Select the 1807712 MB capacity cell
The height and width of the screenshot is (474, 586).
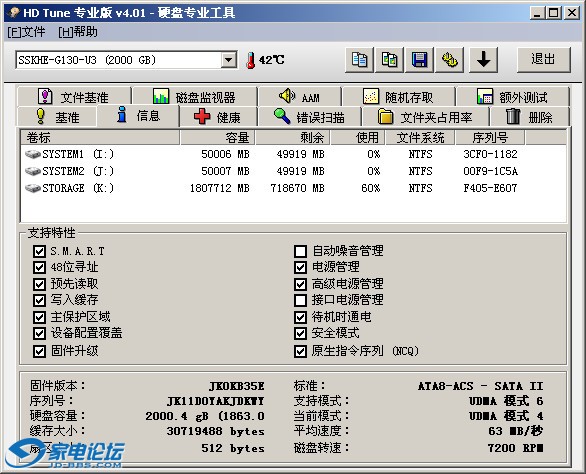220,188
